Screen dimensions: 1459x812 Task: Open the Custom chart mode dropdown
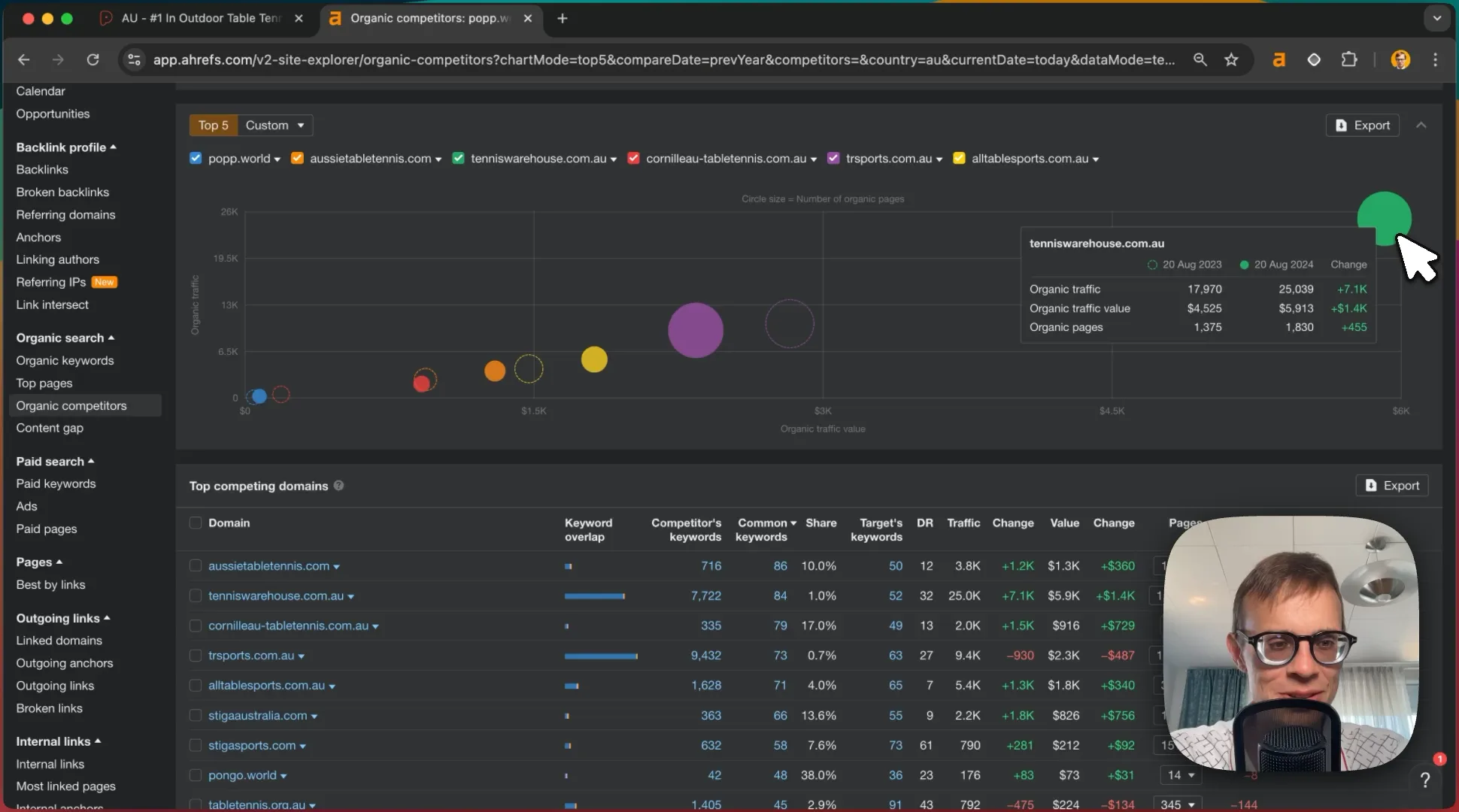click(x=275, y=126)
